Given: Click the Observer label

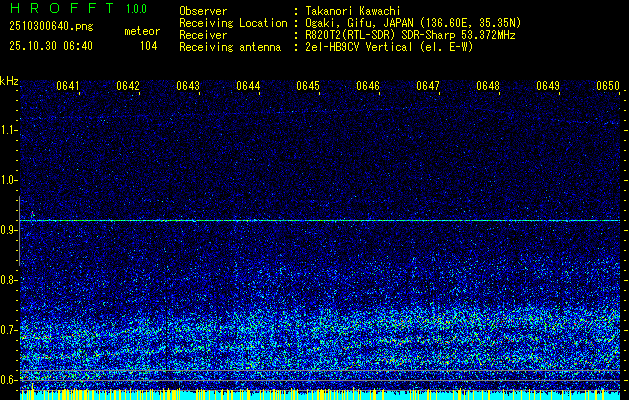Looking at the screenshot, I should pos(203,11).
